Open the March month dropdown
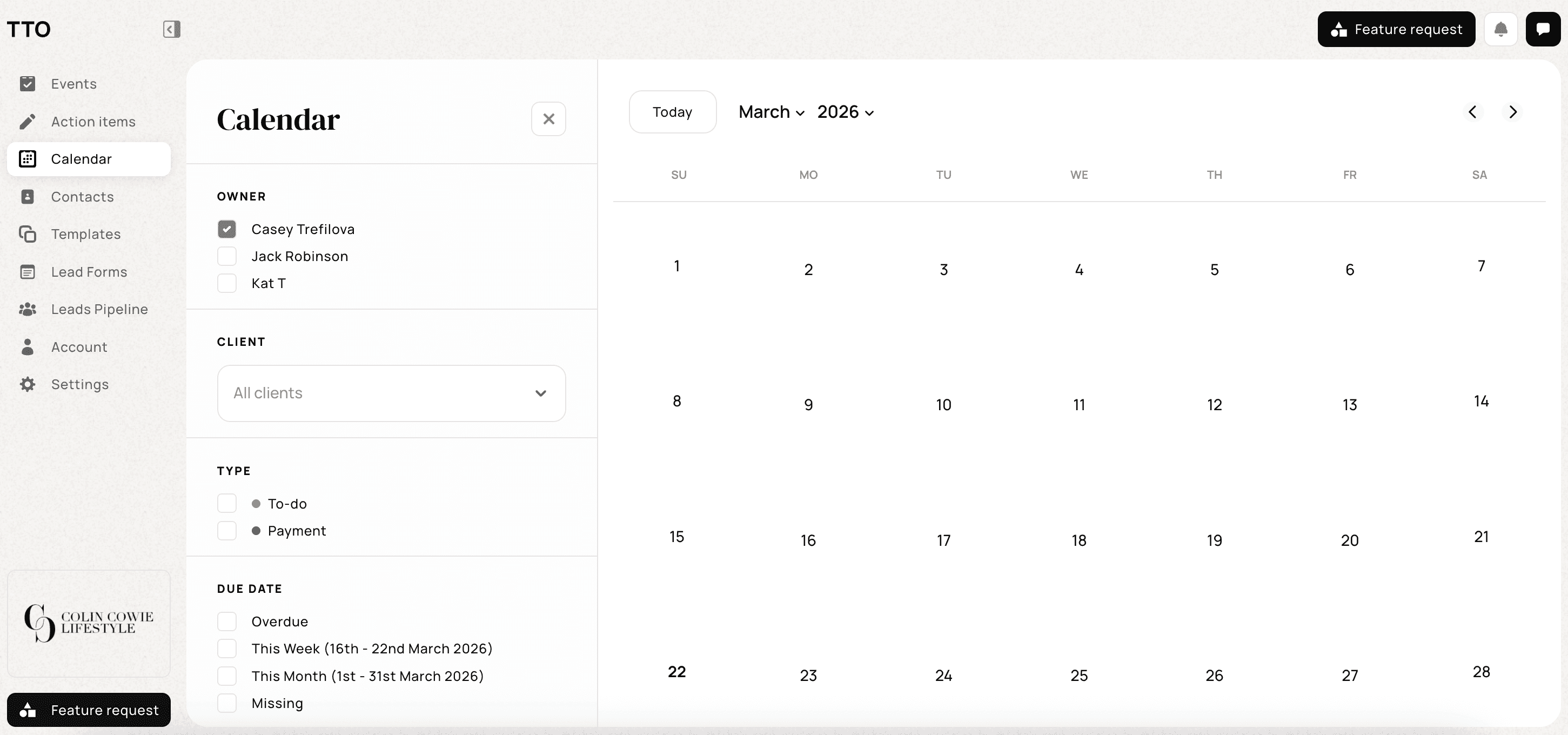The width and height of the screenshot is (1568, 735). point(771,112)
